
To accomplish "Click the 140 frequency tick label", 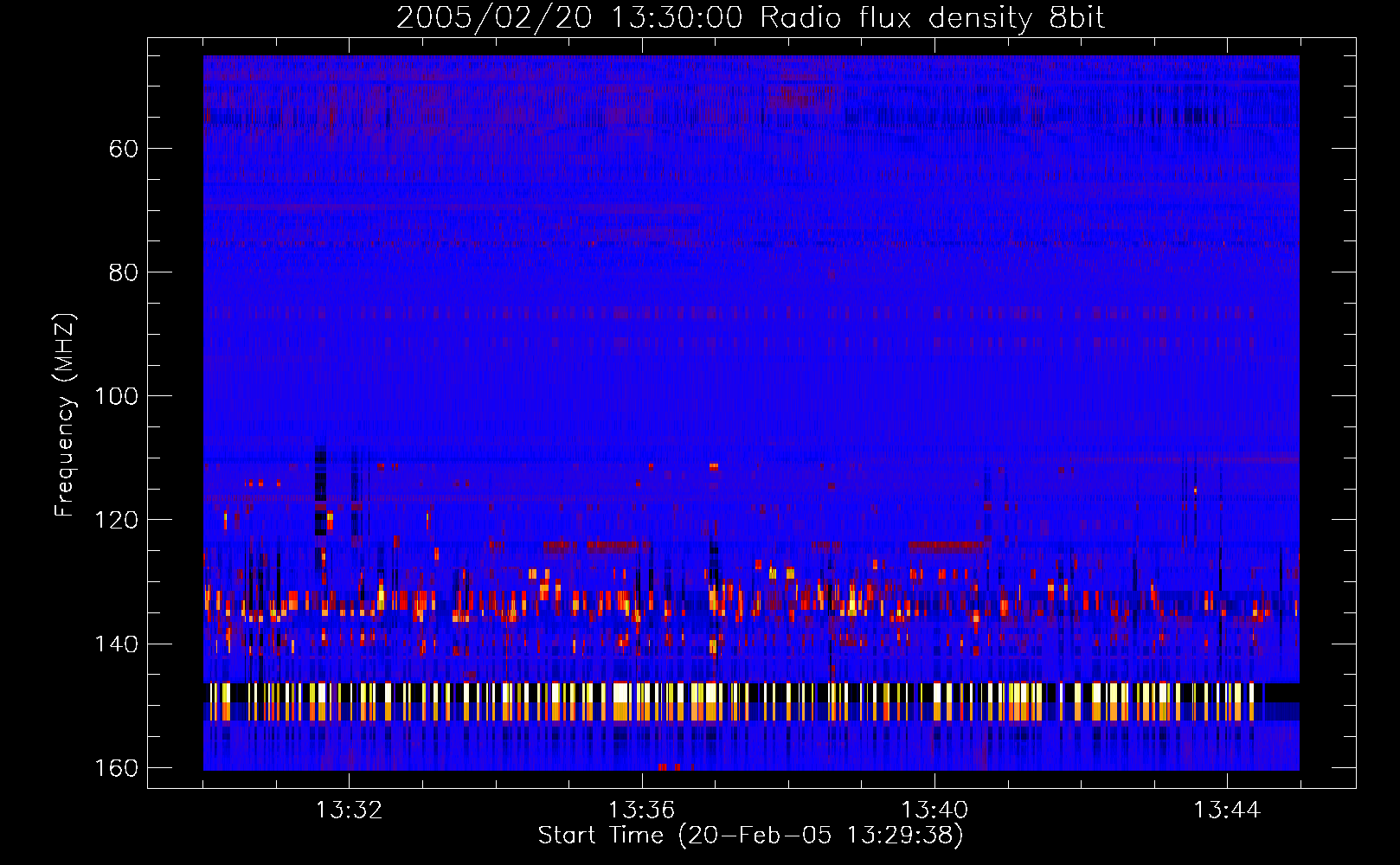I will click(116, 644).
